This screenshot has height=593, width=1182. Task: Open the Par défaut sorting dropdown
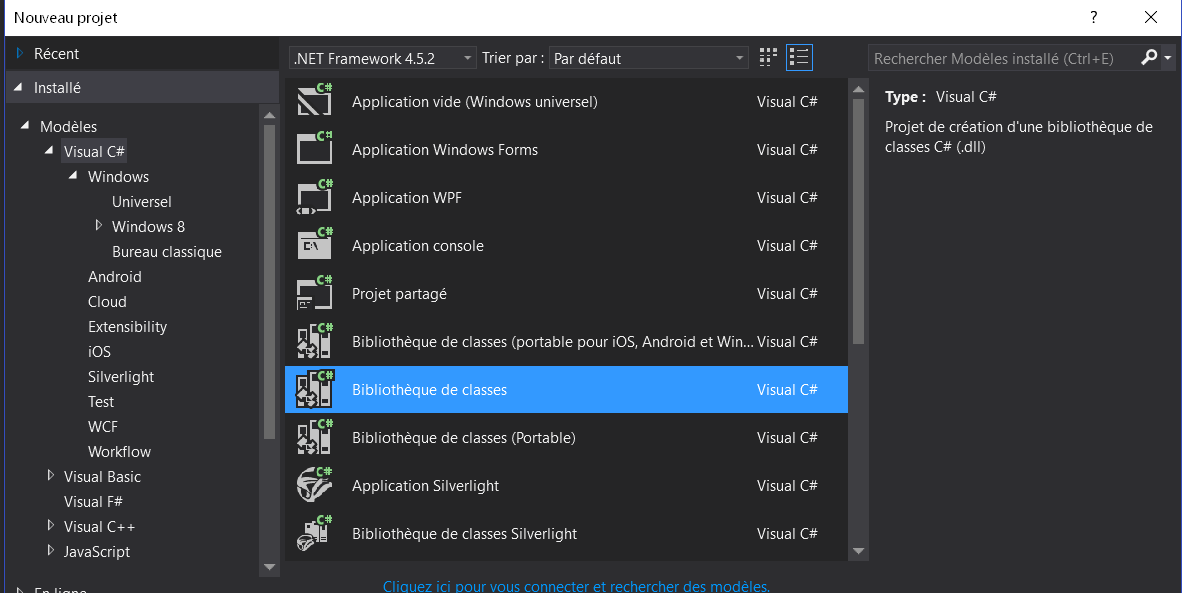point(738,57)
